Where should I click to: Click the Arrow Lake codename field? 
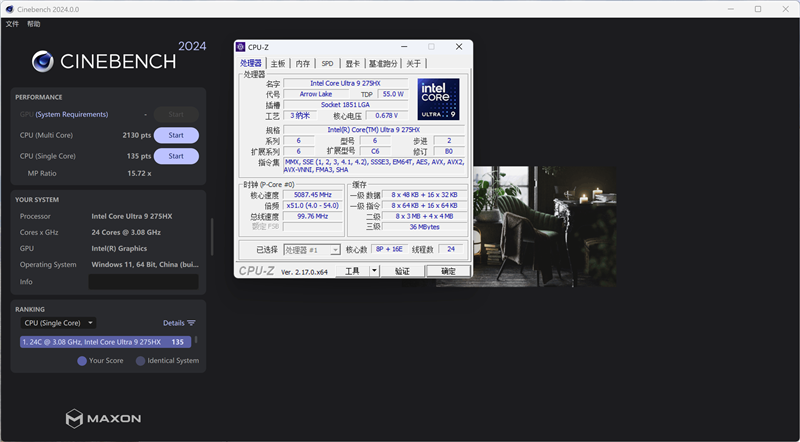point(316,94)
